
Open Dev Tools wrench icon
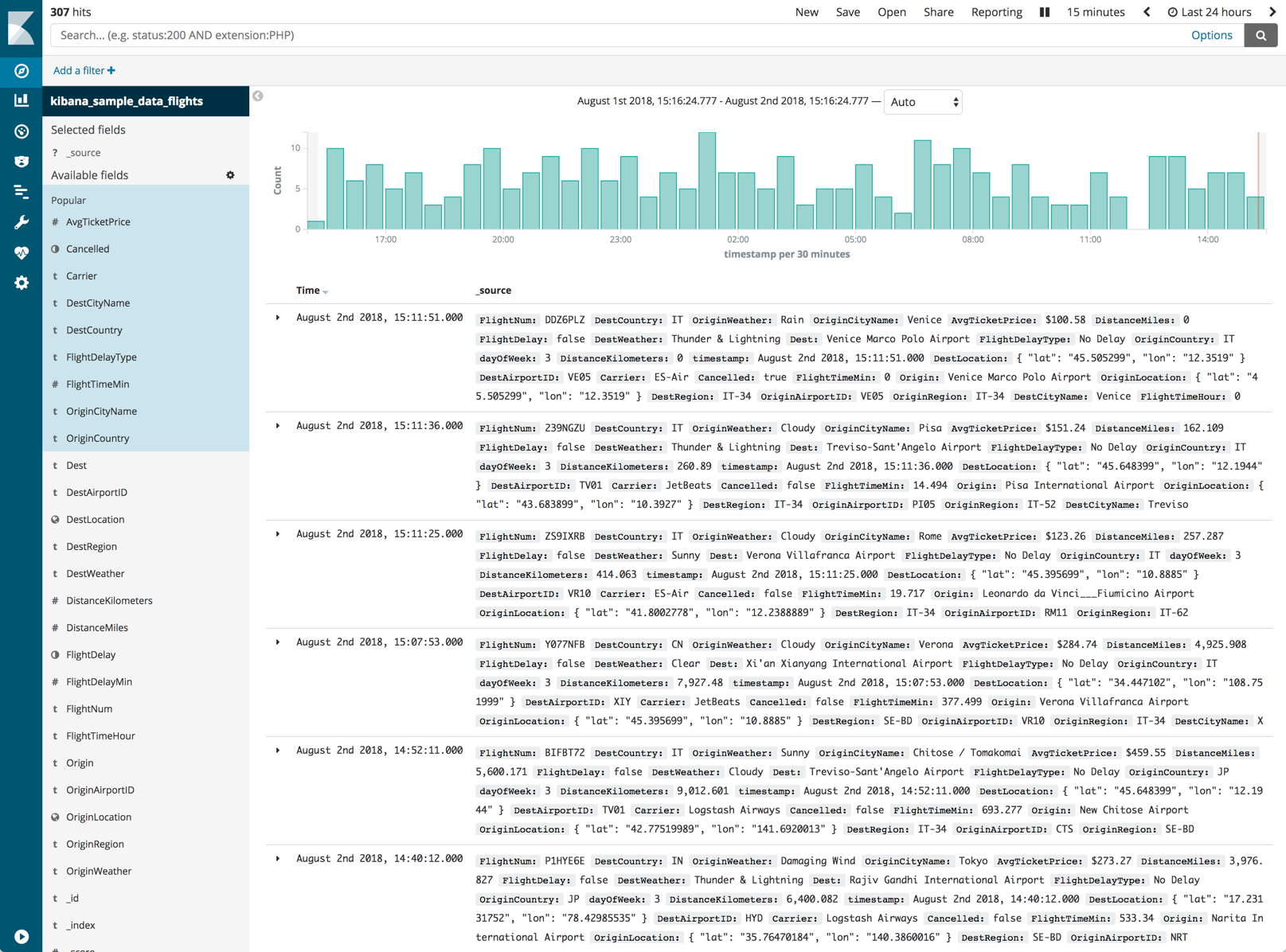tap(21, 222)
